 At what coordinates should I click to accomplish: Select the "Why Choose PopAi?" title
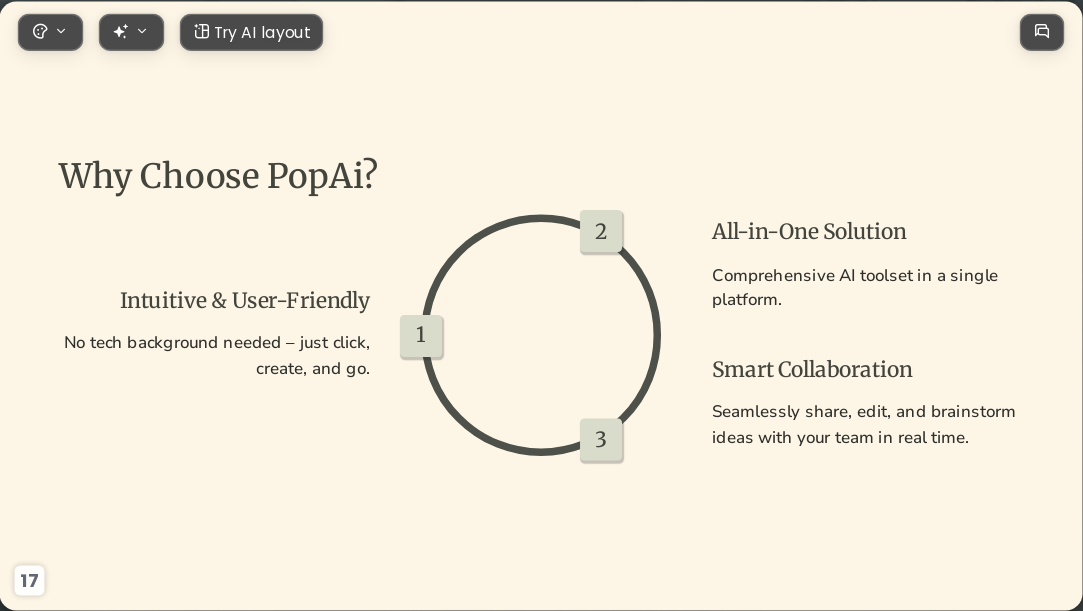218,175
